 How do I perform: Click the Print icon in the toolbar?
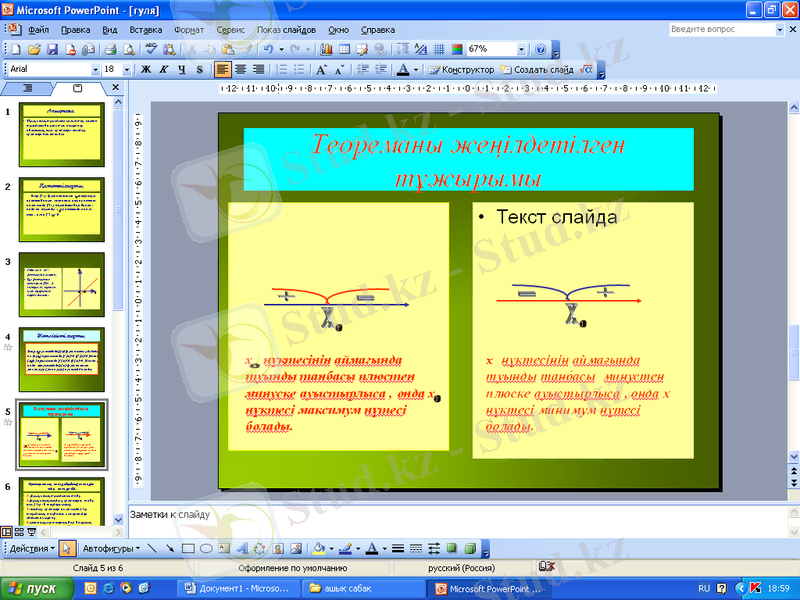click(x=112, y=49)
